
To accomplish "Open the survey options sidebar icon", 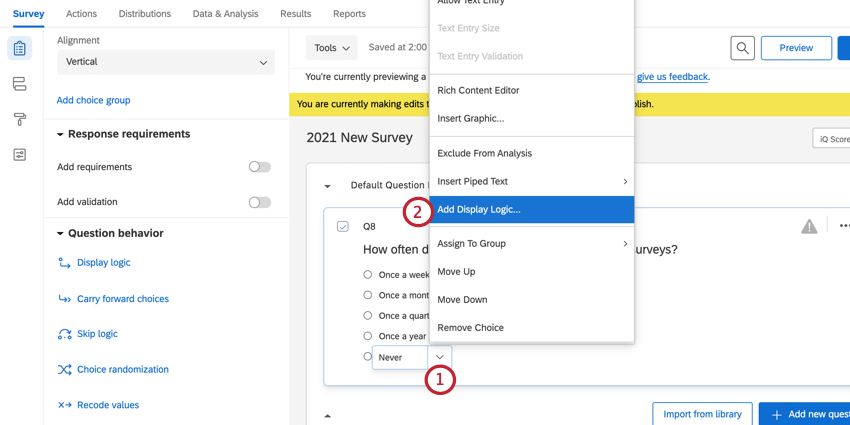I will tap(19, 155).
